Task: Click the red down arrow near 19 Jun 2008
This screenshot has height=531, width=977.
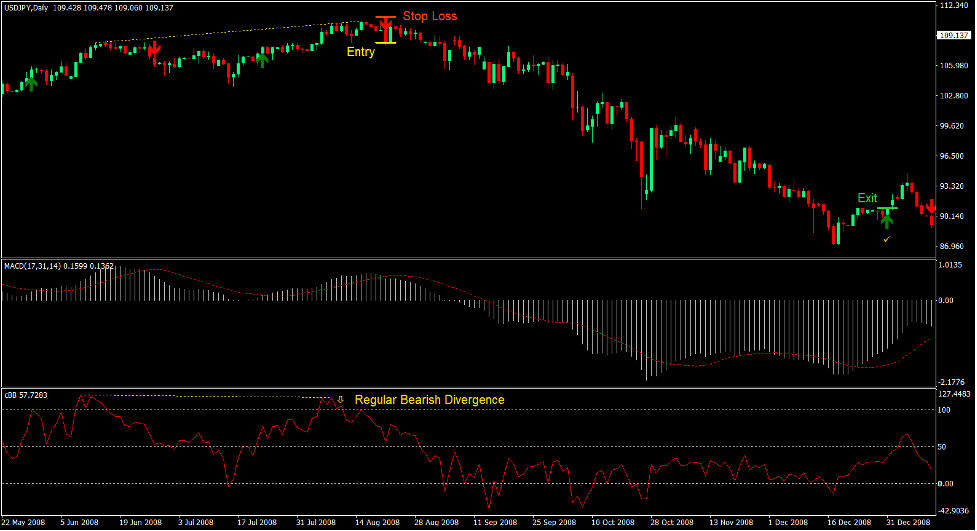Action: click(154, 51)
